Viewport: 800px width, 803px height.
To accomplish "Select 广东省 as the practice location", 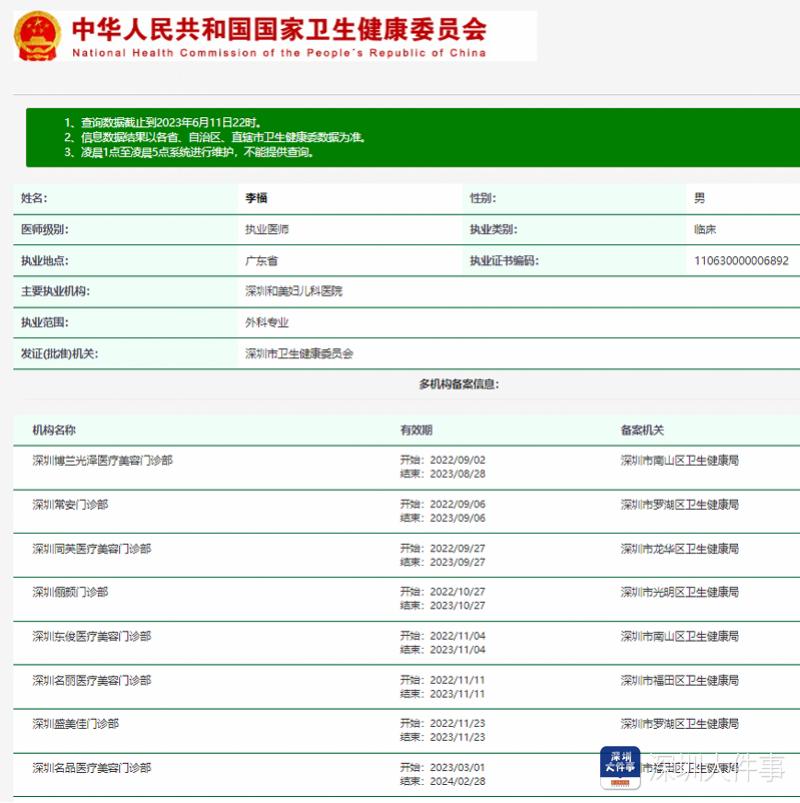I will (254, 260).
